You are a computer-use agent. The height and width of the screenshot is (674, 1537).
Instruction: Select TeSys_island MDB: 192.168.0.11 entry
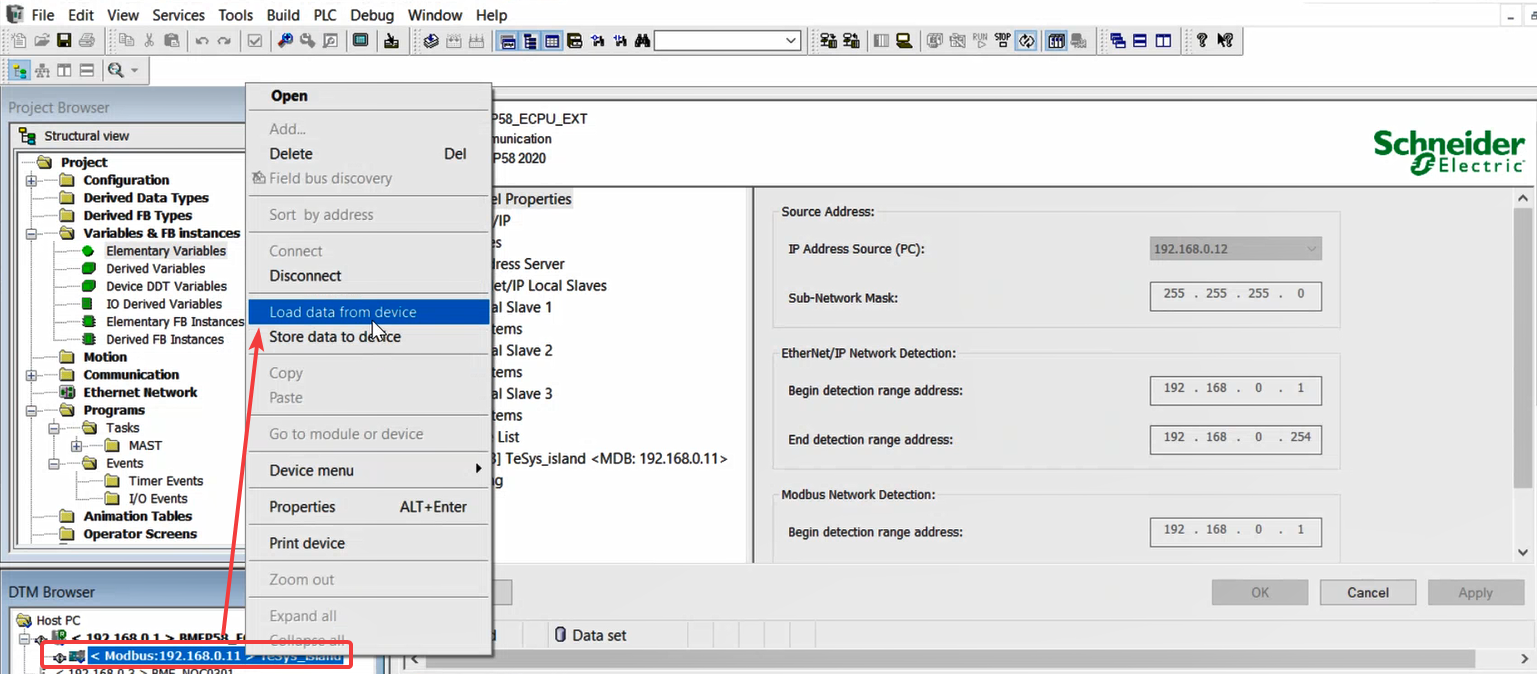click(610, 459)
